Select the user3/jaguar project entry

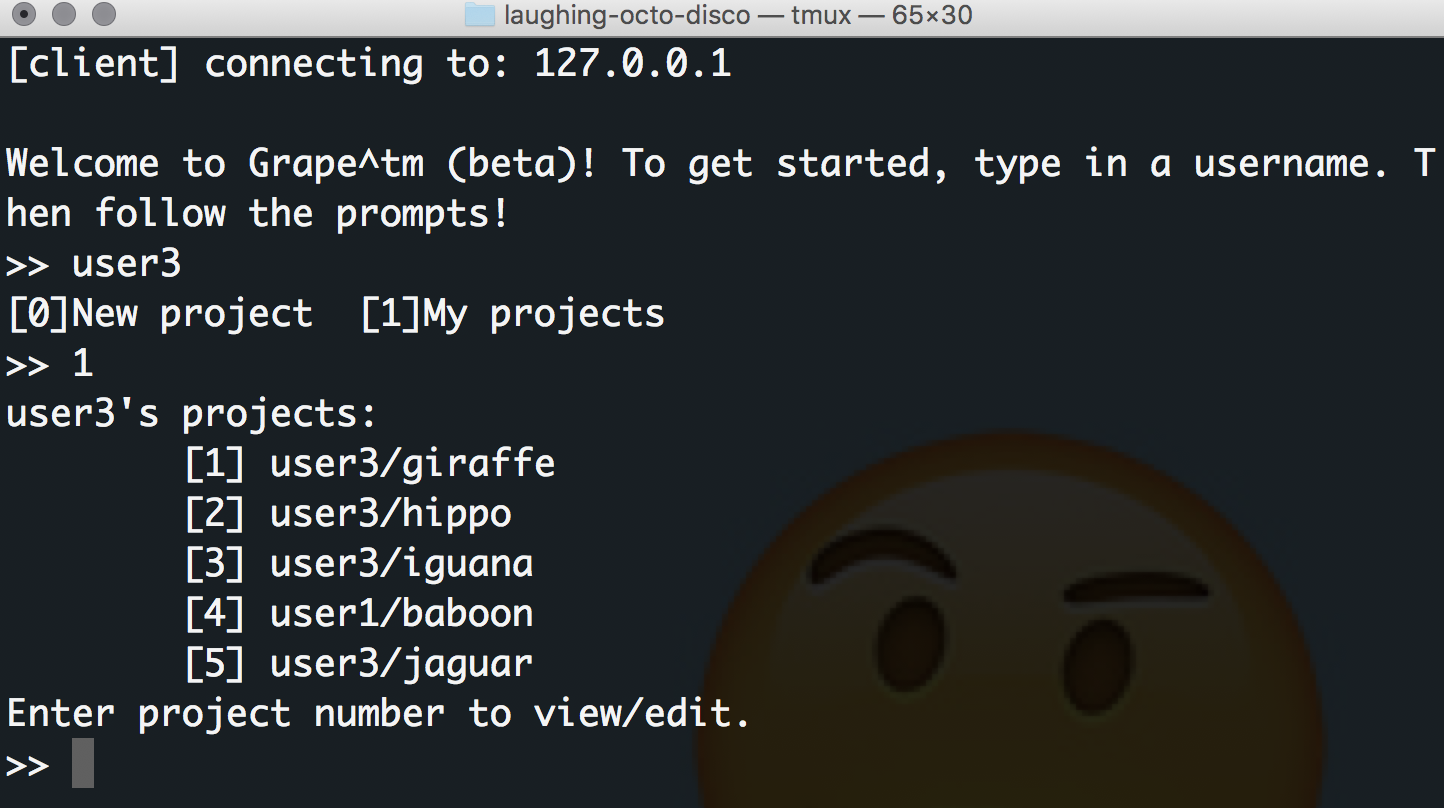[359, 664]
